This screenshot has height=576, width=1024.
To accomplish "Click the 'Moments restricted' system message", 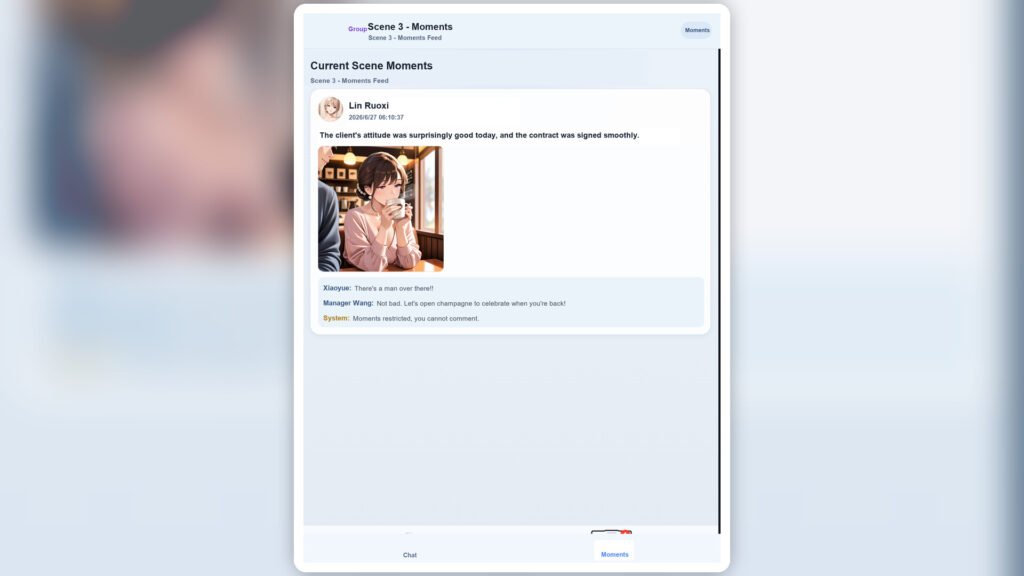I will pyautogui.click(x=415, y=319).
